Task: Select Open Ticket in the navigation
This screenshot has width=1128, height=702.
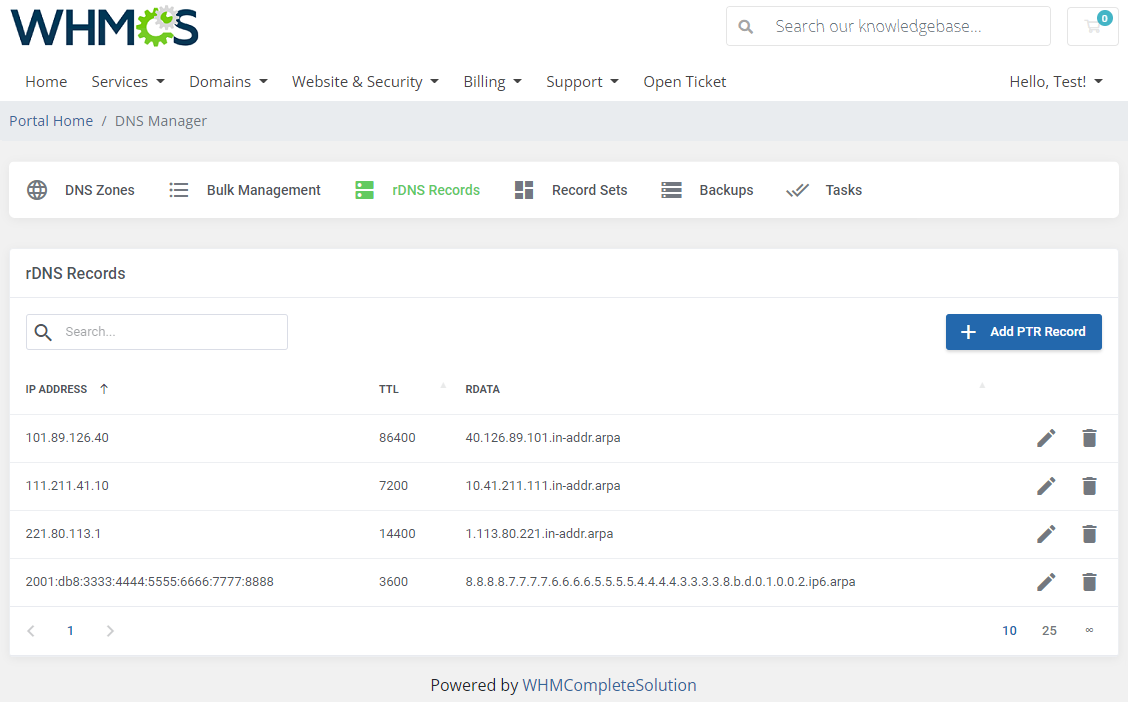Action: tap(685, 81)
